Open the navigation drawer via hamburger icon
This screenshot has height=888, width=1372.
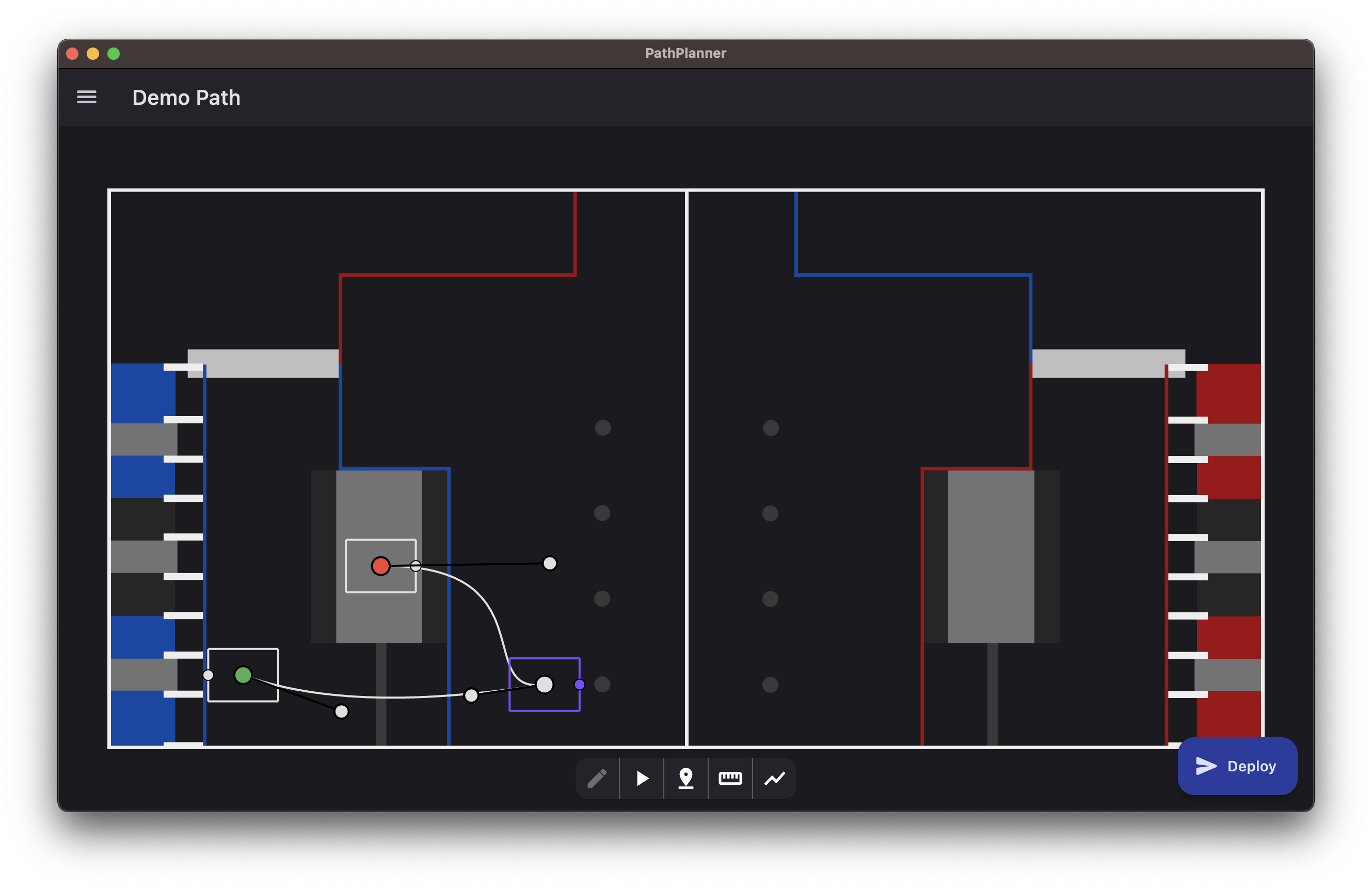[x=87, y=97]
